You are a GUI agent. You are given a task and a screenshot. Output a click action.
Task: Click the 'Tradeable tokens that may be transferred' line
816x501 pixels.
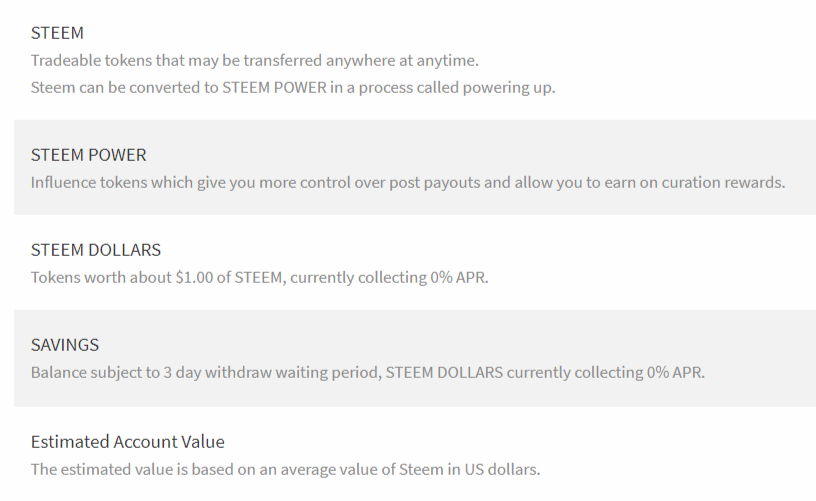click(254, 61)
